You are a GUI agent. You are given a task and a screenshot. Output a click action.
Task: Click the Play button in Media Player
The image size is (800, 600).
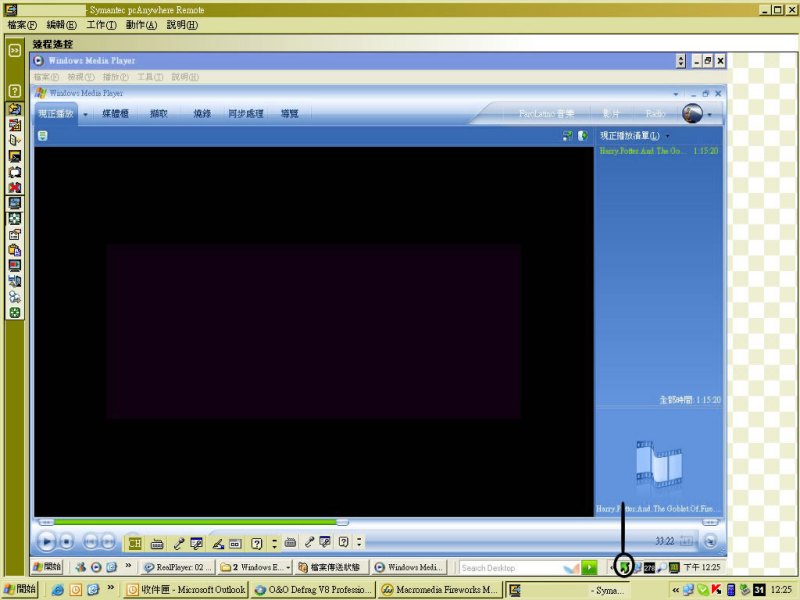coord(46,541)
